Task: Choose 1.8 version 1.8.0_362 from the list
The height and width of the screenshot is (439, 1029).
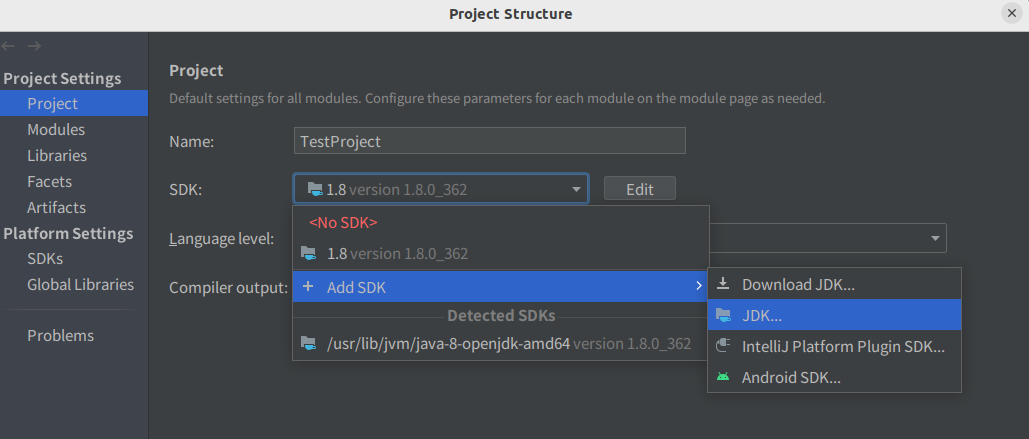Action: [501, 253]
